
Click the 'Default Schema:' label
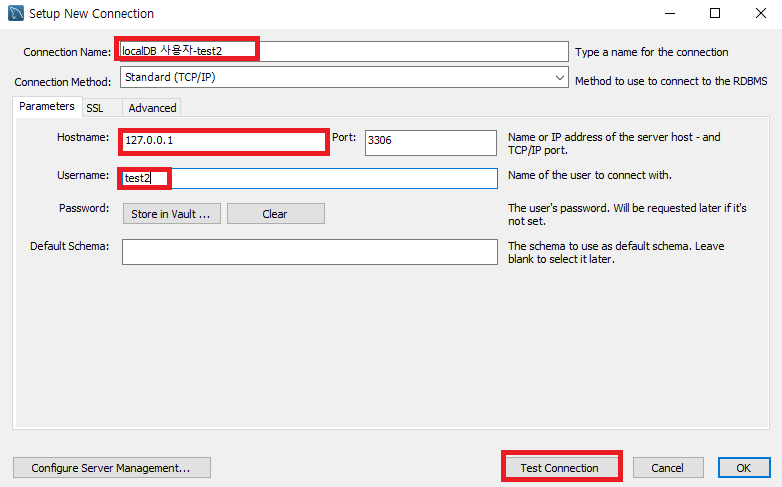point(69,246)
